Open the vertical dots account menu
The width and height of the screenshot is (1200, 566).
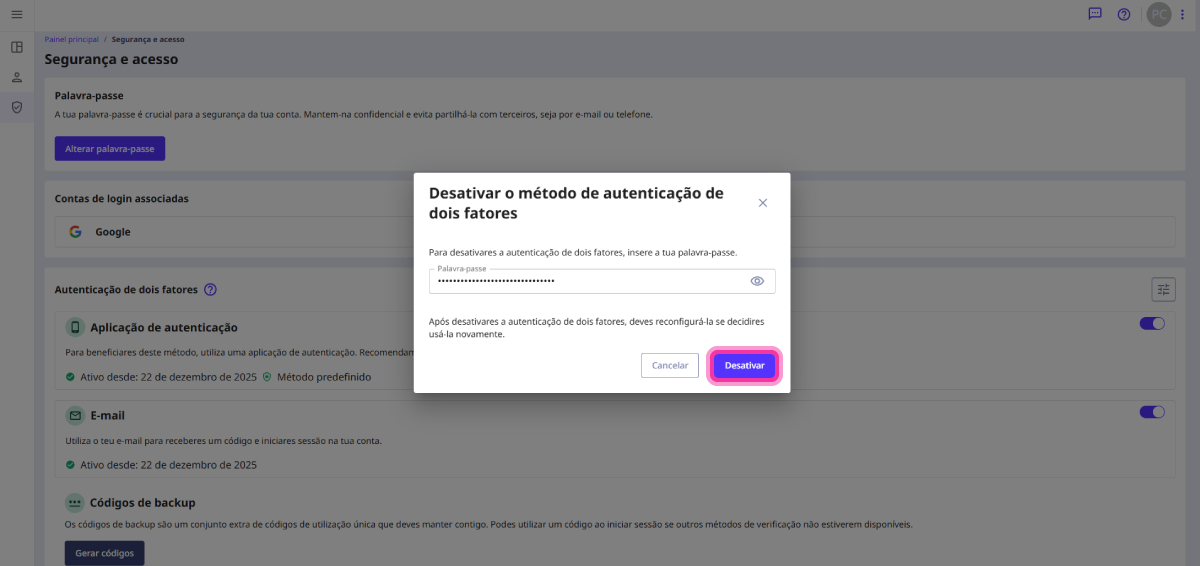(x=1183, y=14)
